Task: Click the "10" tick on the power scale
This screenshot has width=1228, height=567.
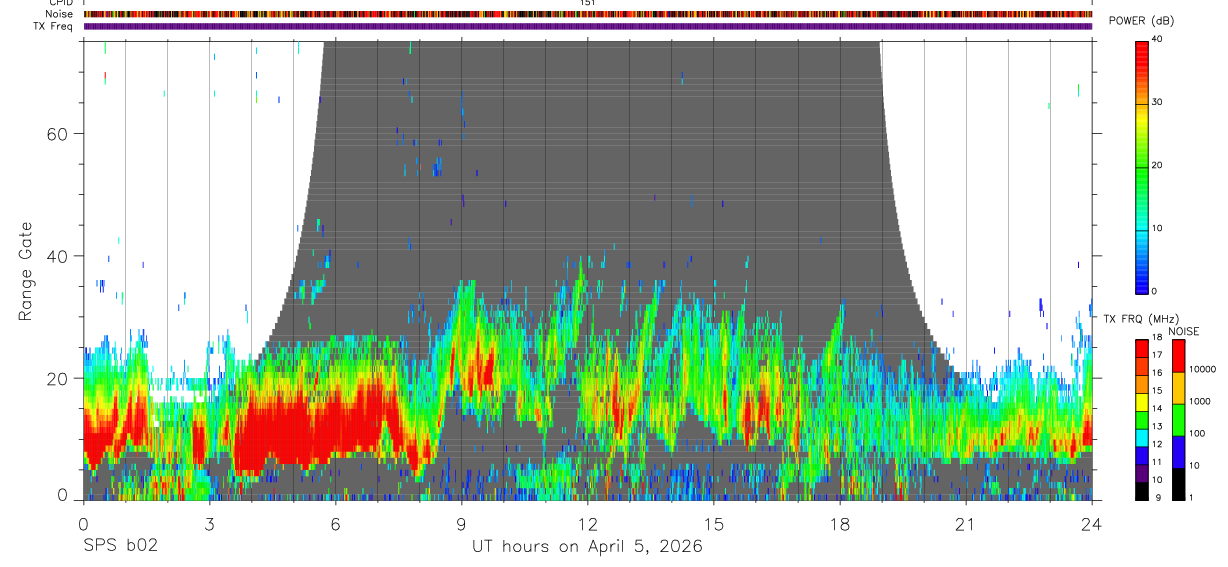Action: pos(1157,229)
